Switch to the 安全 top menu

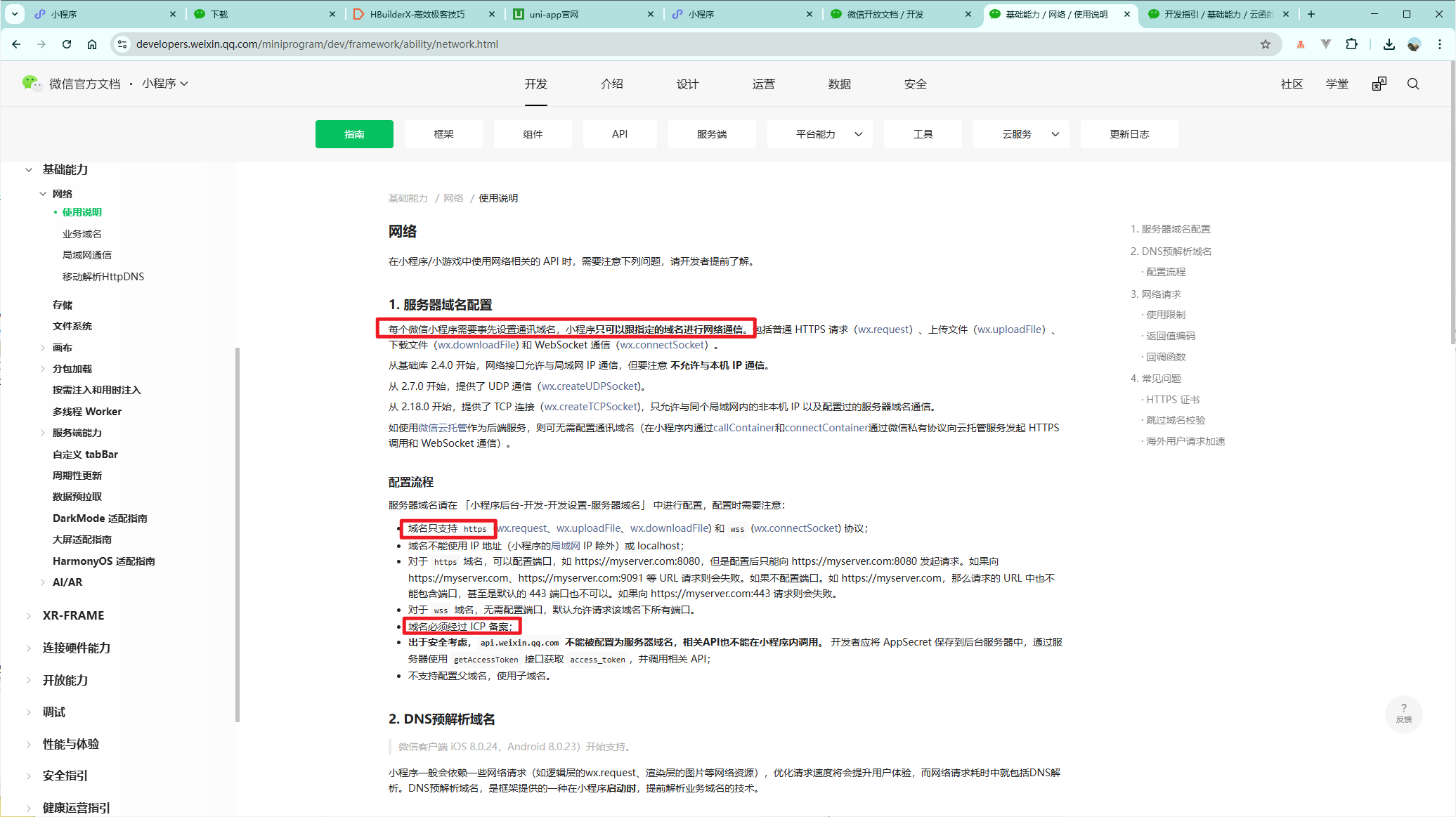pos(915,84)
